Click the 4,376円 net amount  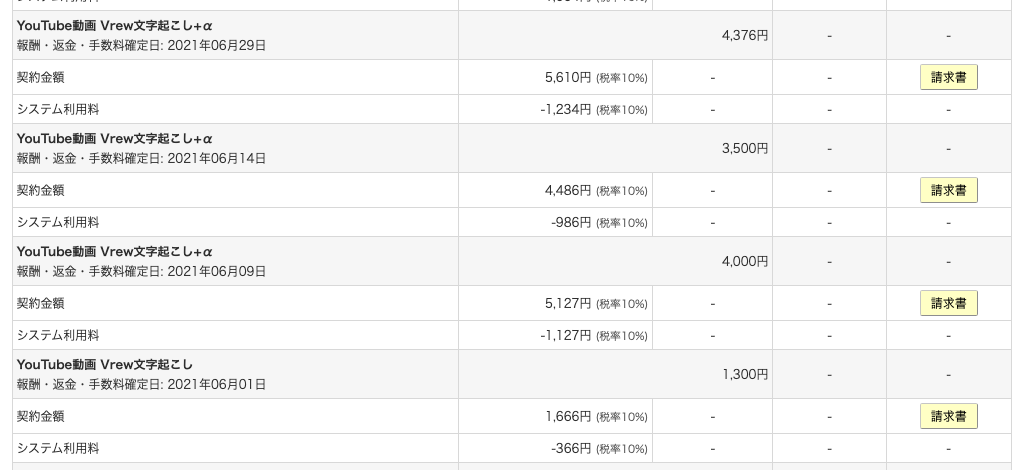tap(744, 35)
